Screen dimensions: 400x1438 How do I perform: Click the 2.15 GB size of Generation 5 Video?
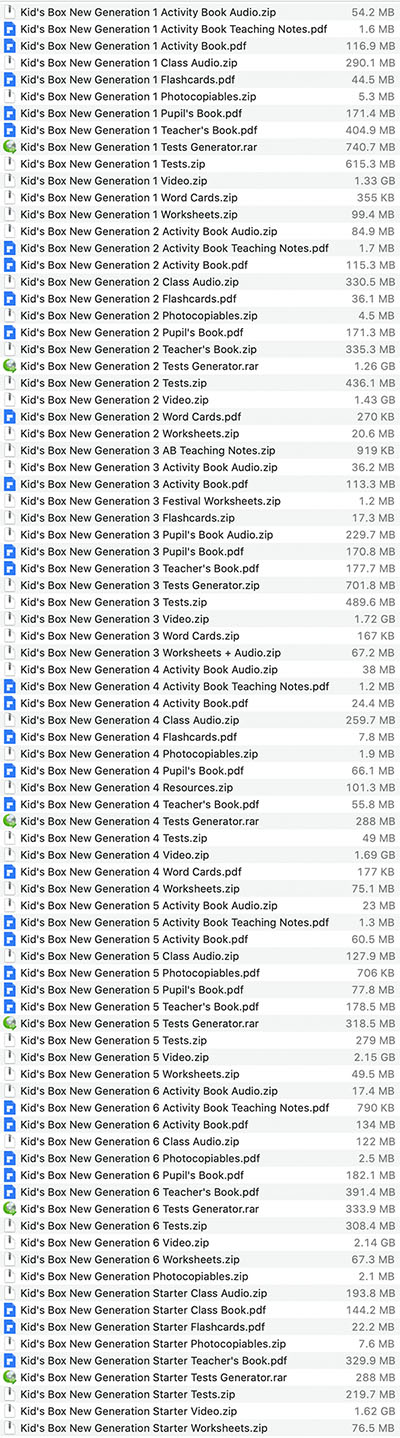coord(373,1057)
